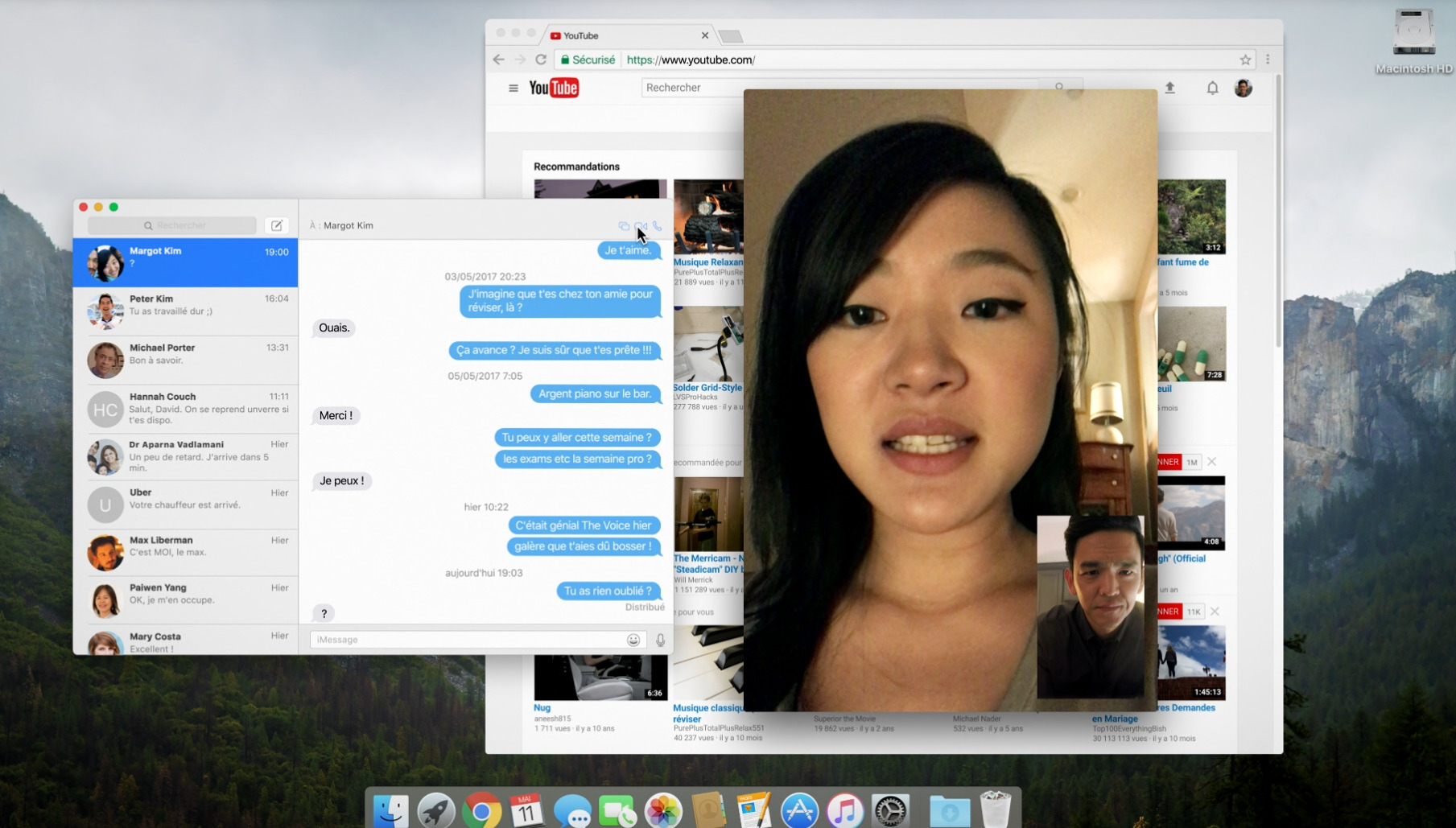
Task: Open Photos from the Dock
Action: coord(663,810)
